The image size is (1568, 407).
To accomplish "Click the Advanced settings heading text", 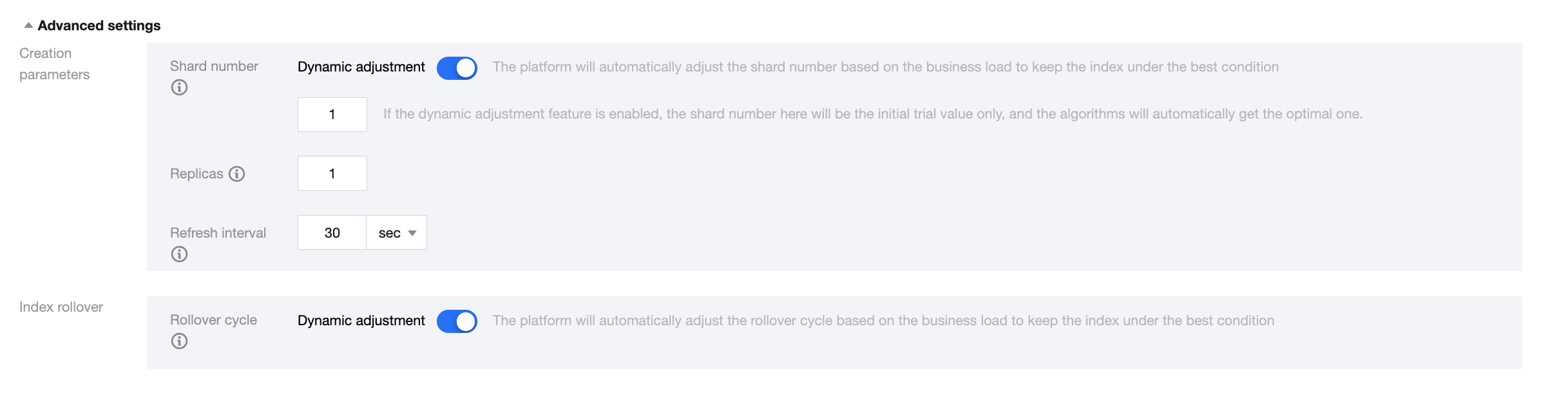I will [x=99, y=26].
